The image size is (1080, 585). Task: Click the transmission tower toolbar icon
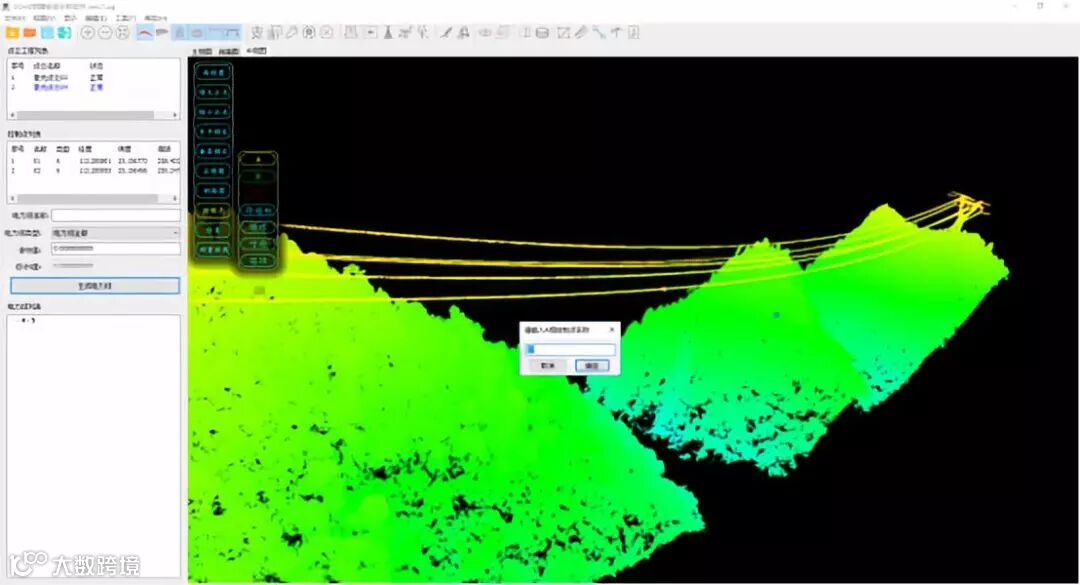pos(388,32)
